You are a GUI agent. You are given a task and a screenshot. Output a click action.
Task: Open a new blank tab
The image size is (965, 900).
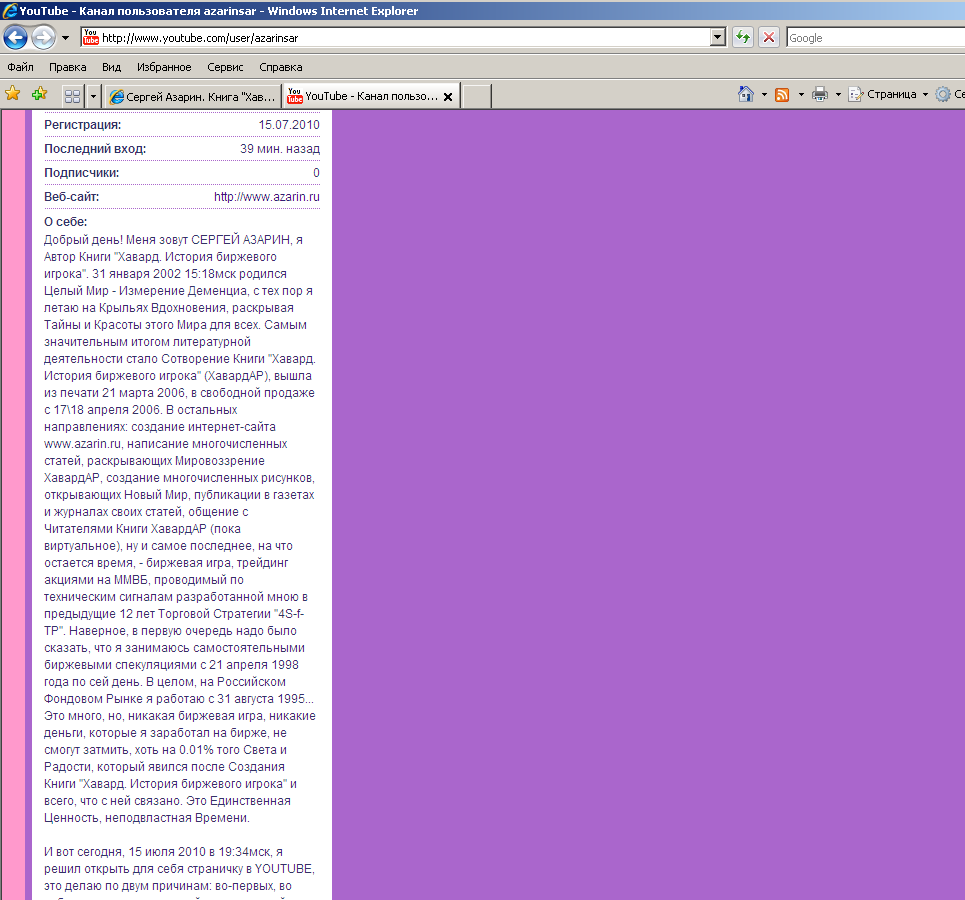click(476, 97)
